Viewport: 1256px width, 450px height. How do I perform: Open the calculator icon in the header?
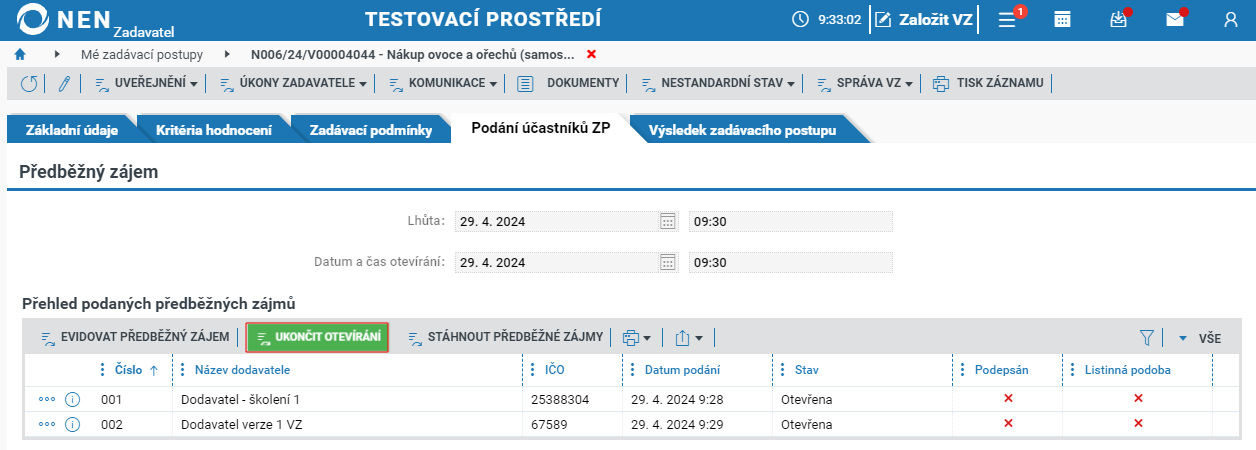(x=1063, y=19)
